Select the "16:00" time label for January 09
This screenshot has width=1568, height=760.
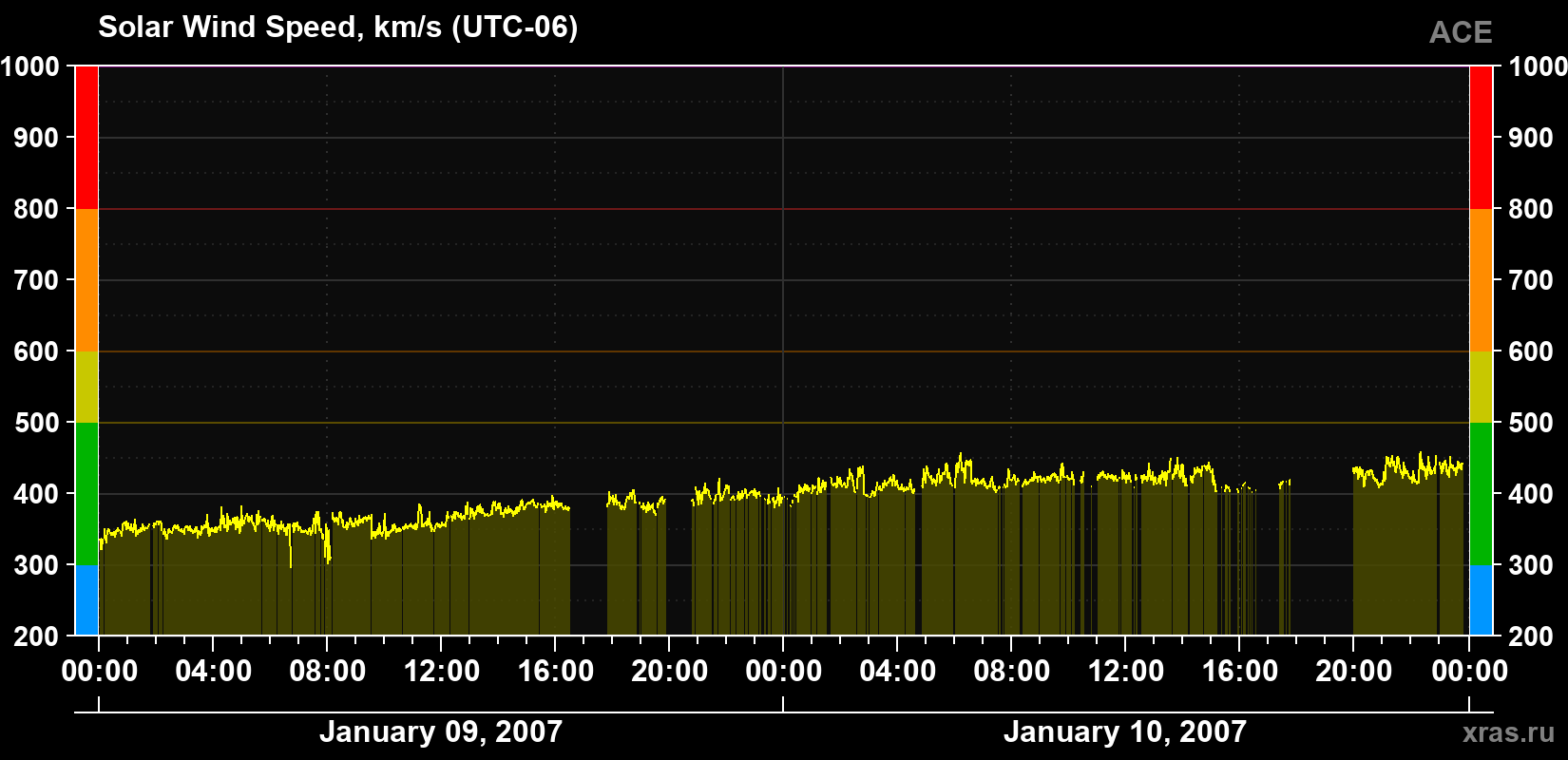click(556, 672)
